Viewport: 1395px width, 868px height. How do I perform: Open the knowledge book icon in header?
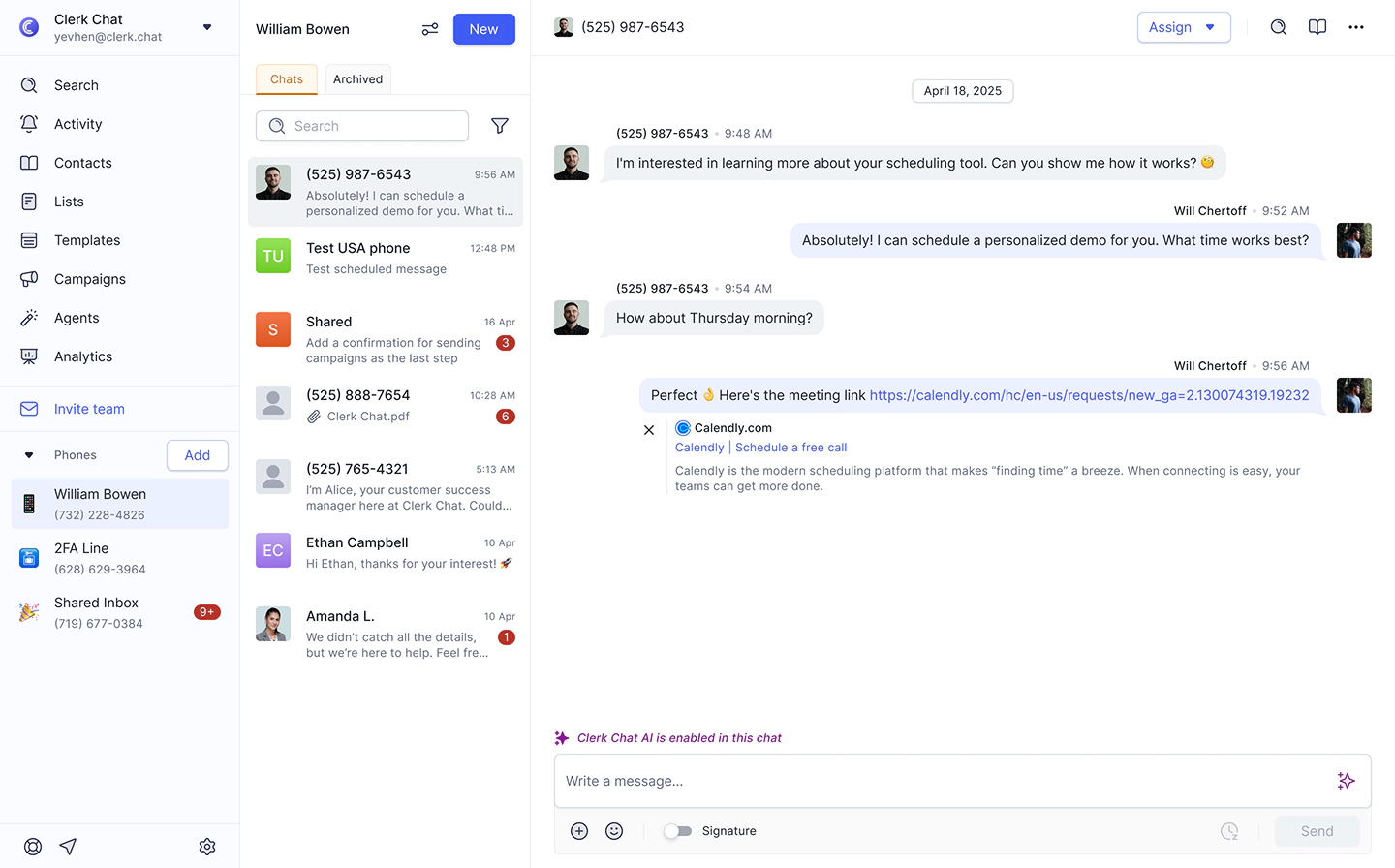1317,27
